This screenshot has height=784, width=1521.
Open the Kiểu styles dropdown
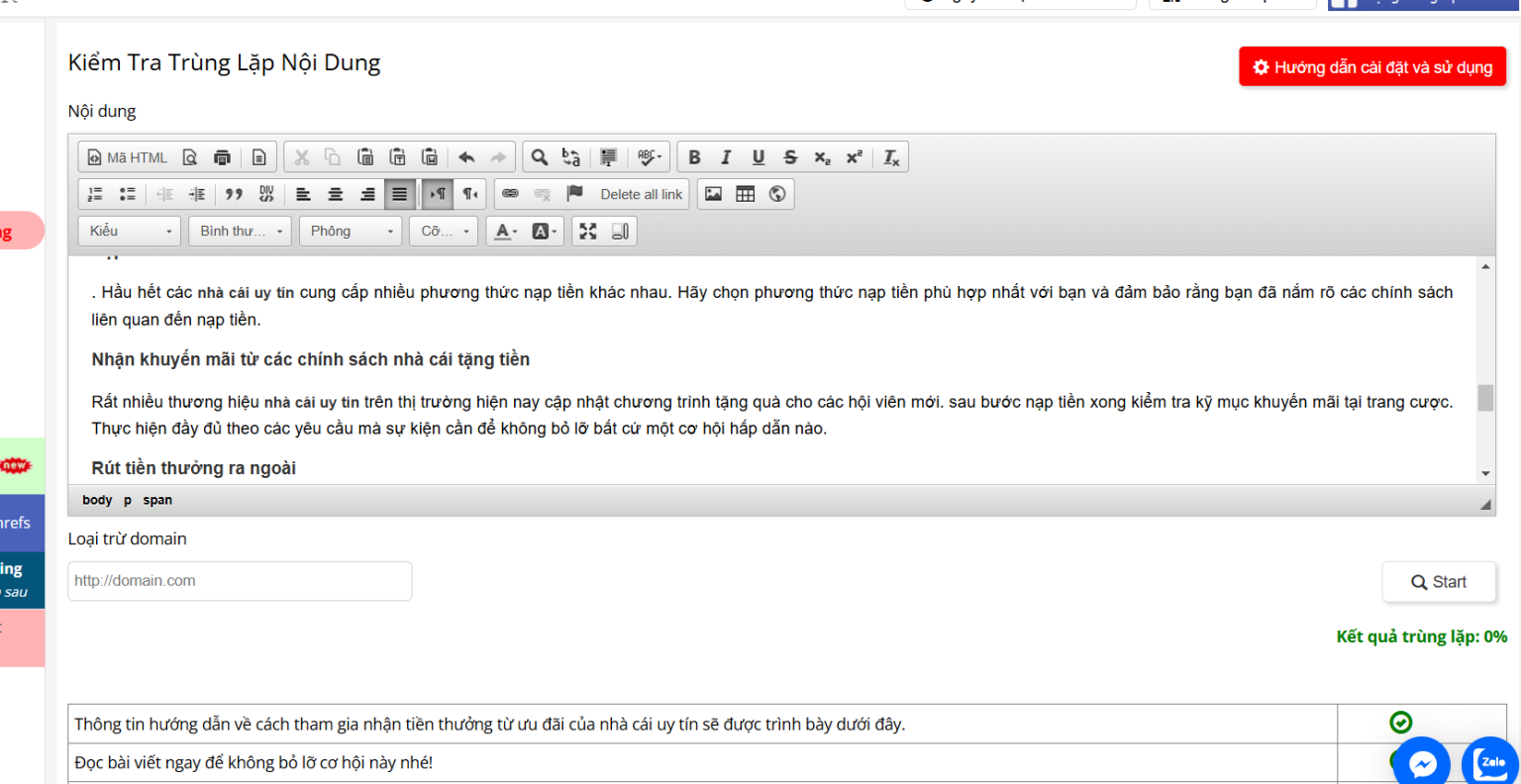tap(130, 232)
